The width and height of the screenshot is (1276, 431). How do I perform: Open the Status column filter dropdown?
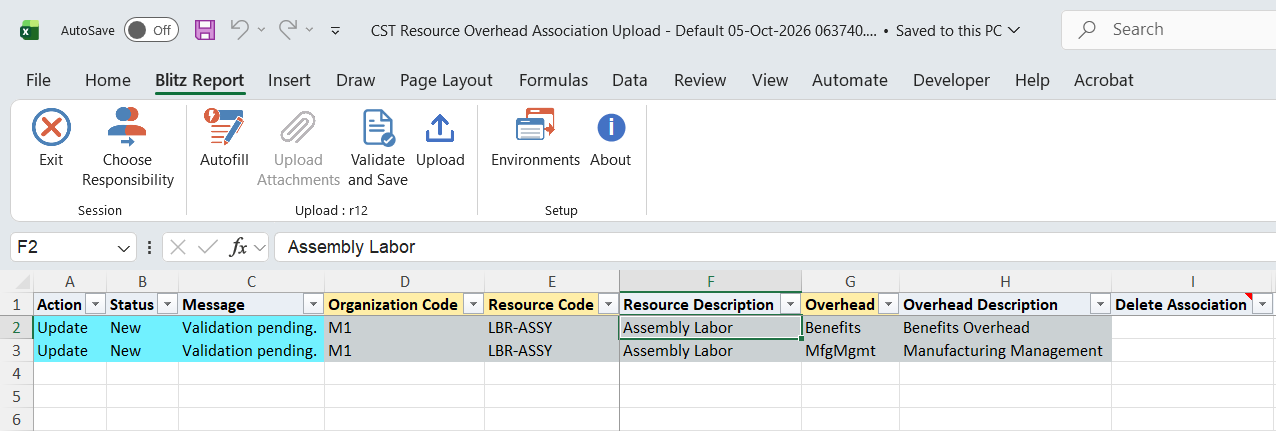click(x=167, y=304)
